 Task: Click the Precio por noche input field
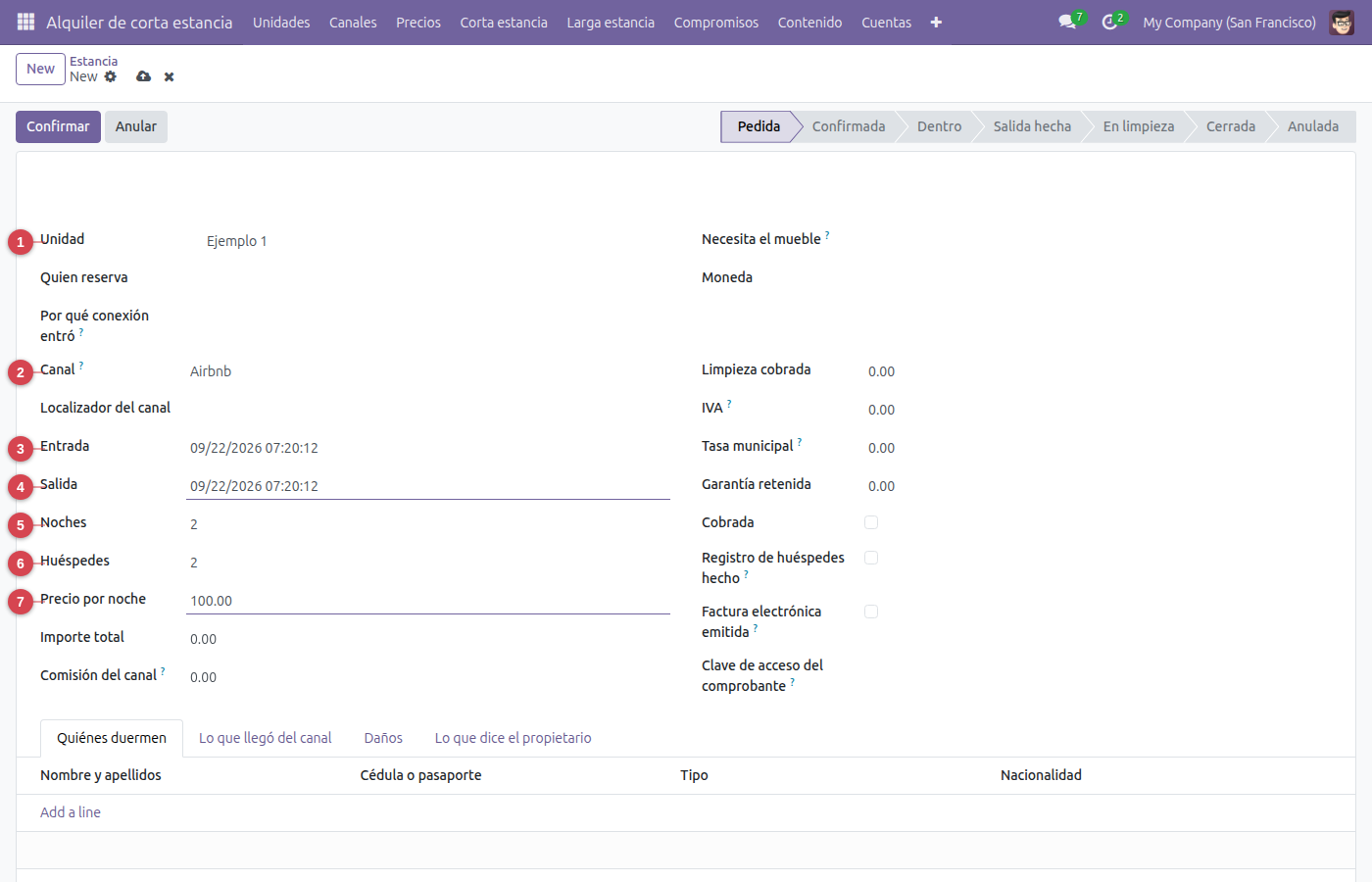pyautogui.click(x=428, y=601)
